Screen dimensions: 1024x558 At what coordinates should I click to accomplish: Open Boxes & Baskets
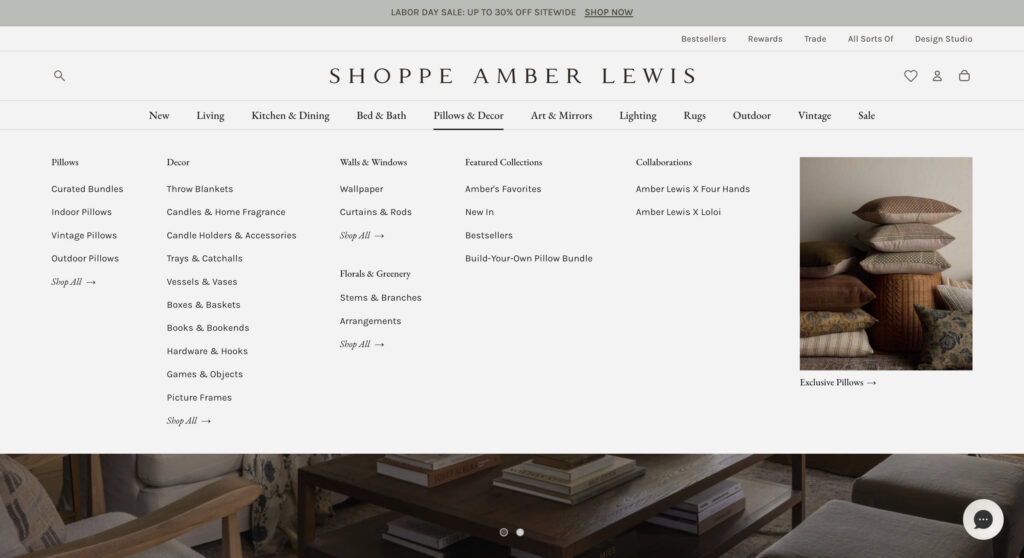point(203,304)
